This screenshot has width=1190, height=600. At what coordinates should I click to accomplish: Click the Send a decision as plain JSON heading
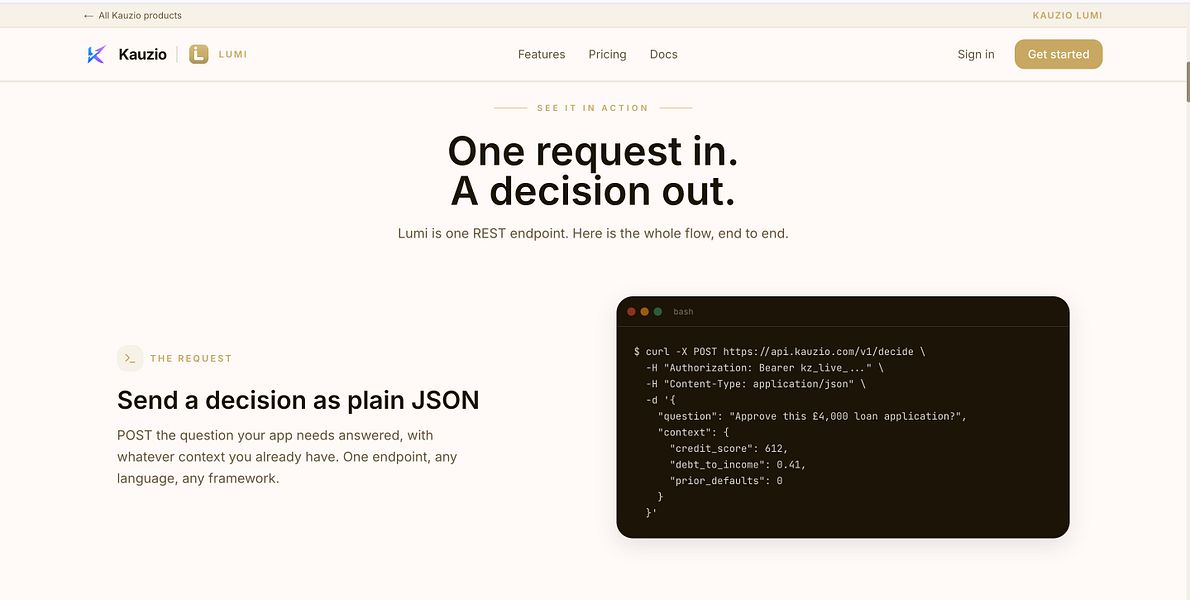point(298,400)
